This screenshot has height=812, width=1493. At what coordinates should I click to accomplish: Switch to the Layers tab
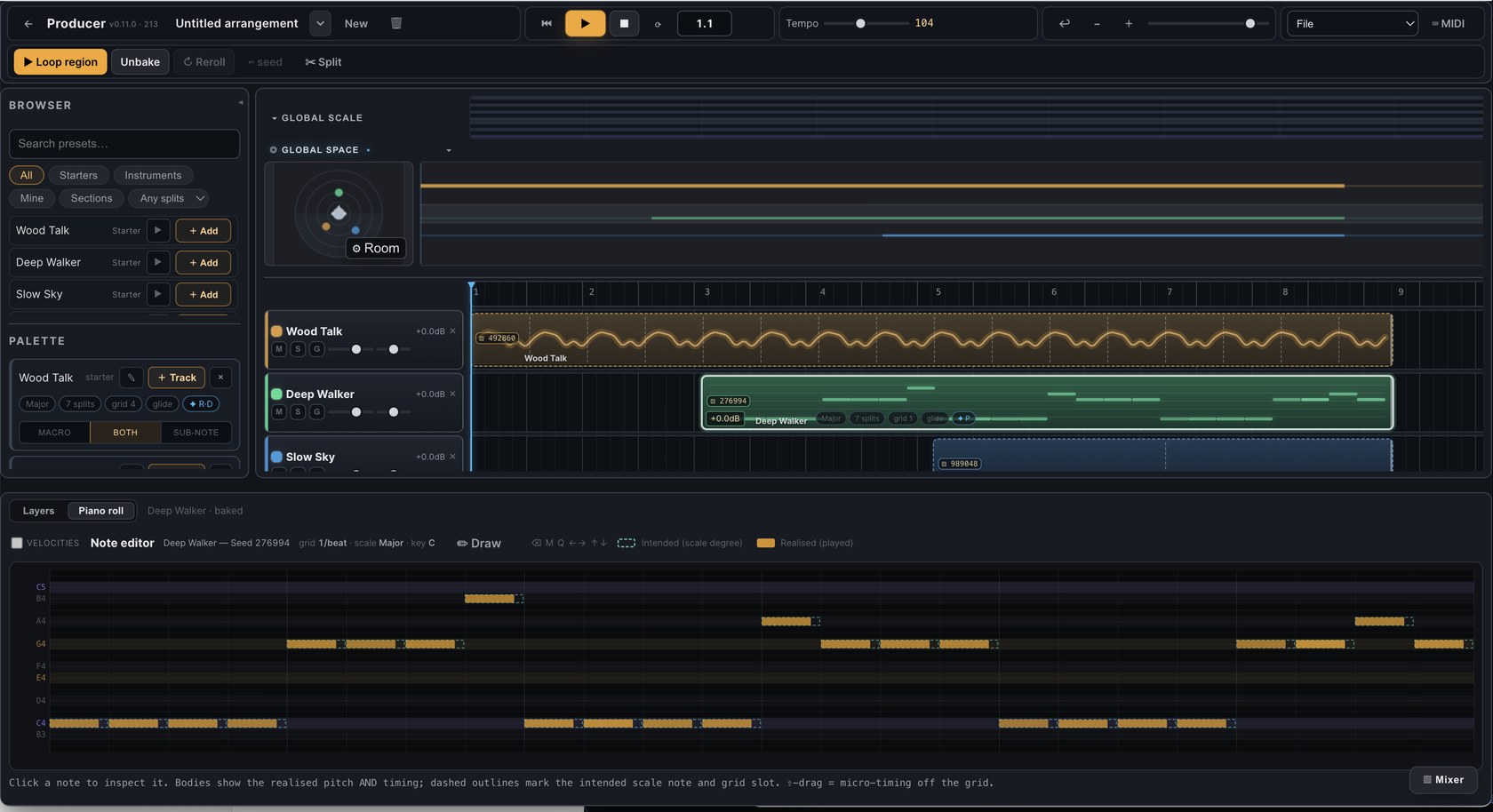(38, 511)
